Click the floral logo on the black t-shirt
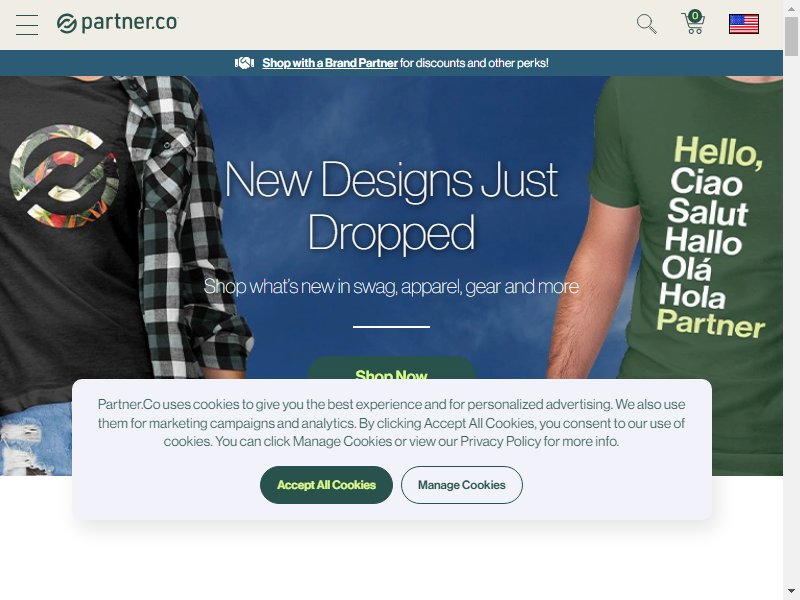Viewport: 800px width, 600px height. [x=64, y=176]
